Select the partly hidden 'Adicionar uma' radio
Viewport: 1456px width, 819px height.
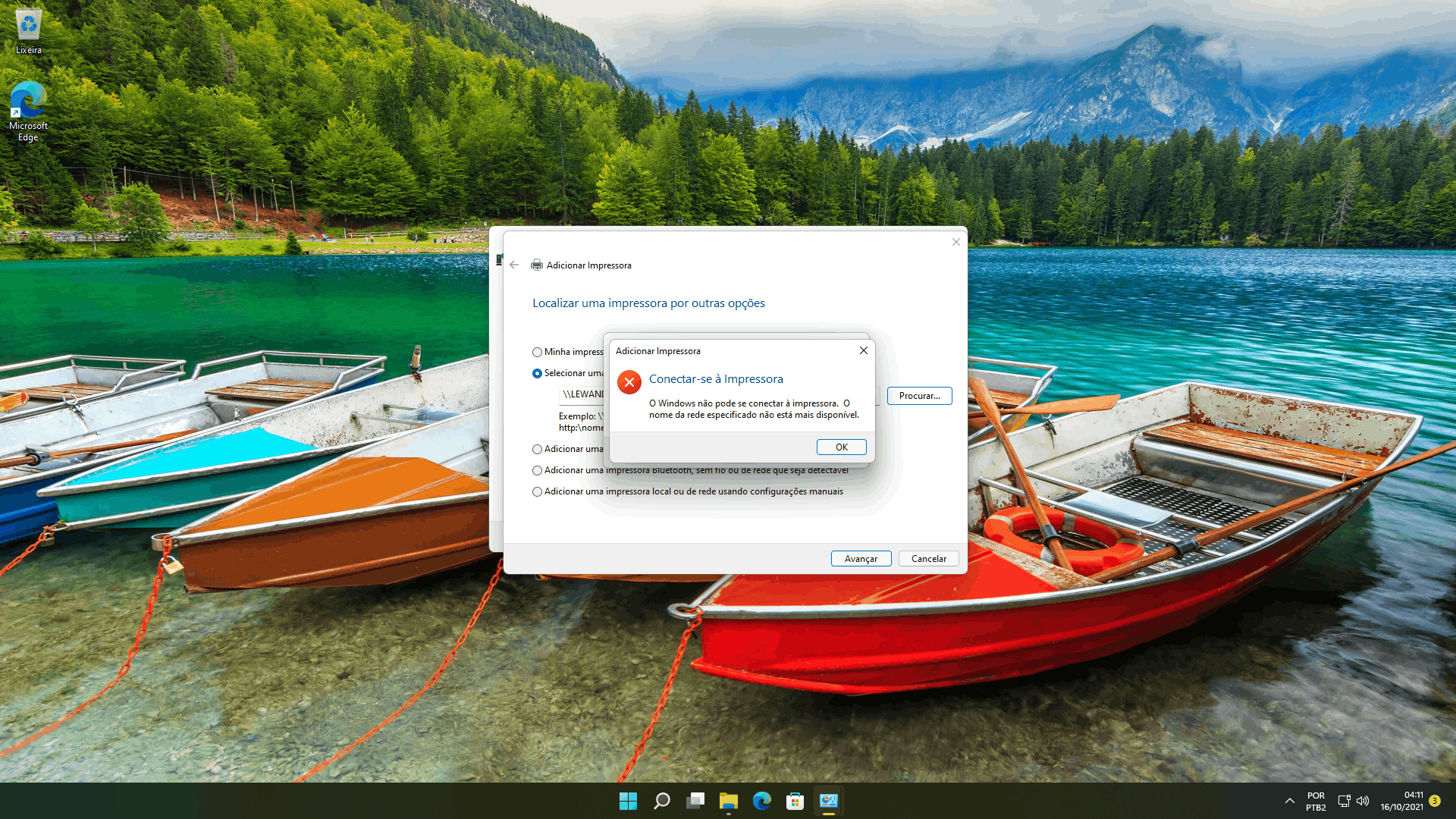click(x=537, y=449)
